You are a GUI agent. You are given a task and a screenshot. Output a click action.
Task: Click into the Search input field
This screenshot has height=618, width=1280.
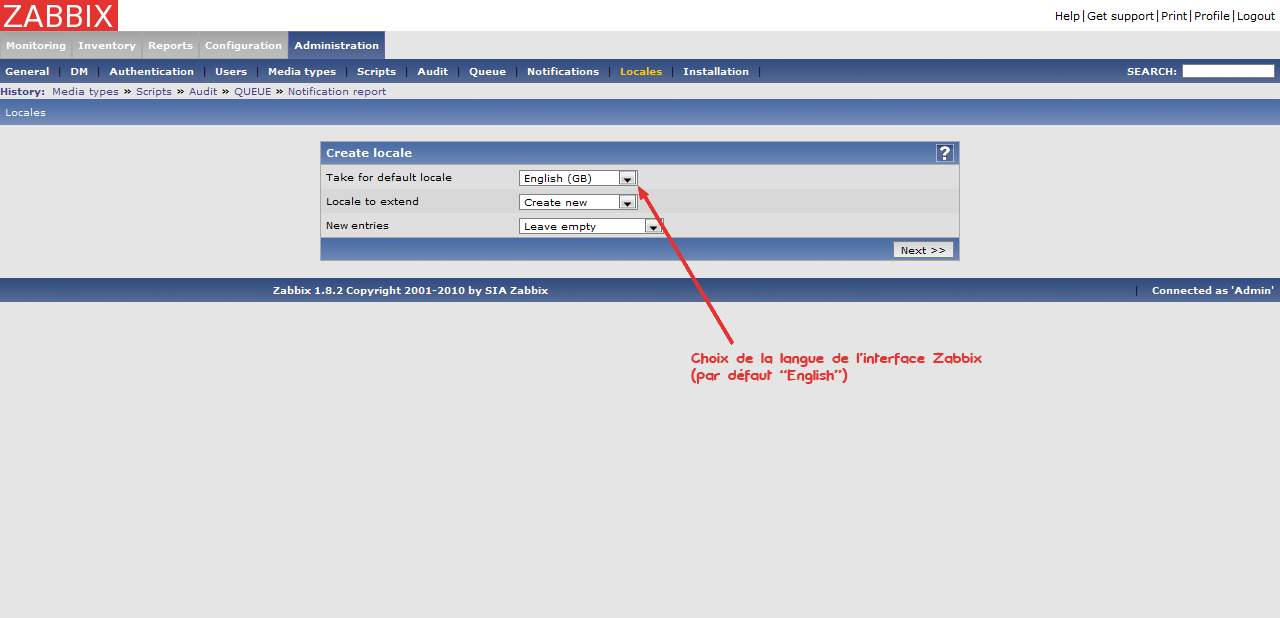click(x=1228, y=71)
